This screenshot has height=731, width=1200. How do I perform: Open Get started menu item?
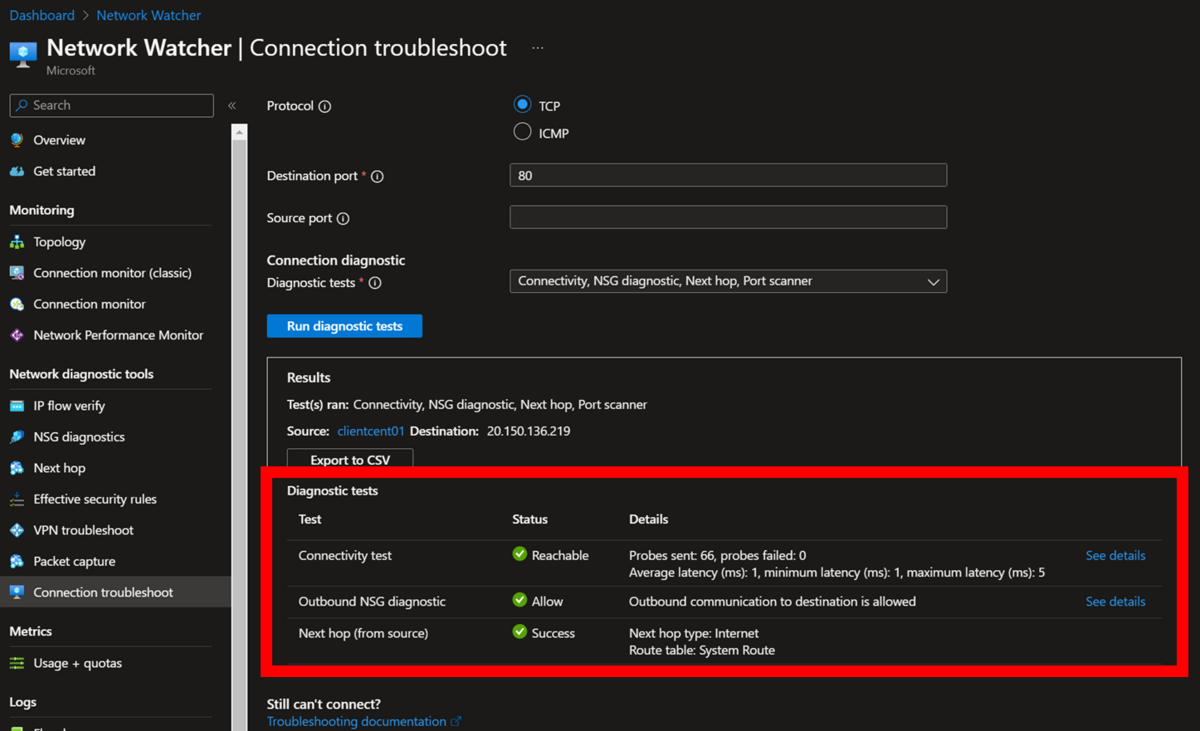pyautogui.click(x=64, y=171)
